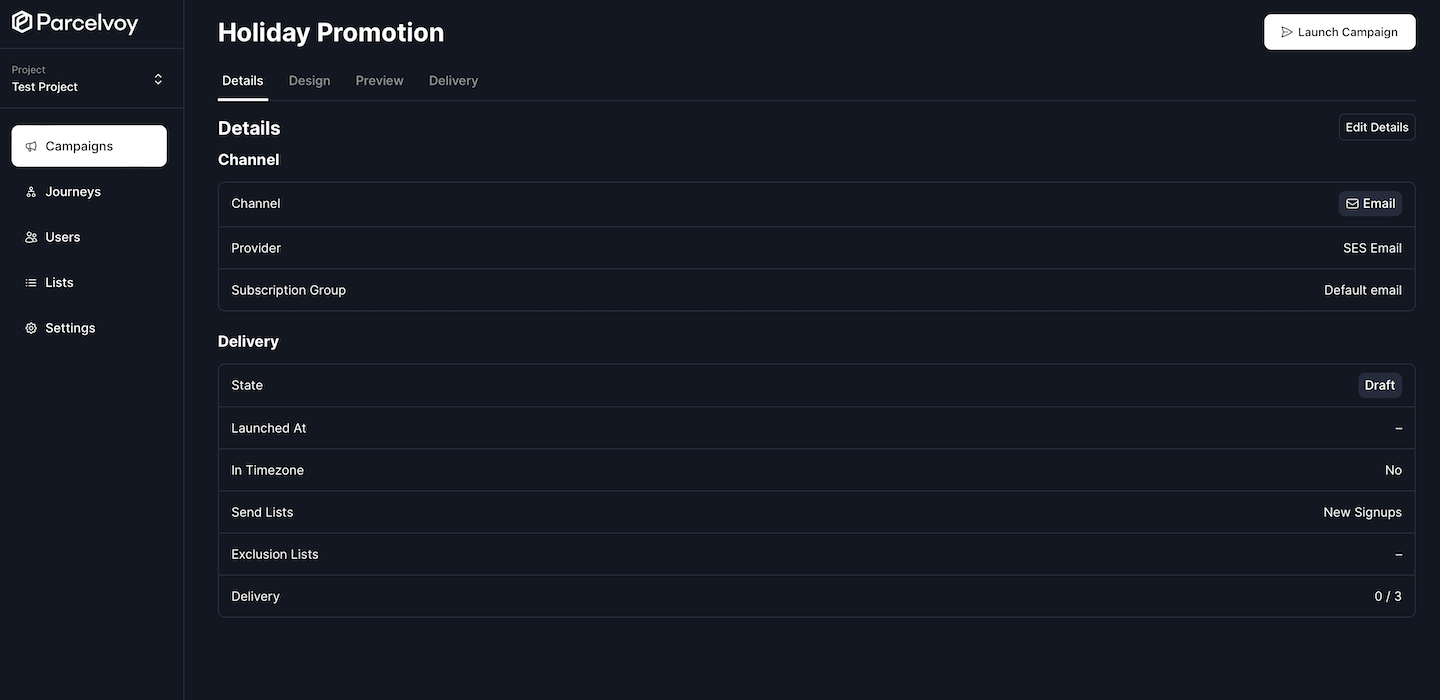Image resolution: width=1440 pixels, height=700 pixels.
Task: Click the Settings gear icon
Action: pos(31,328)
